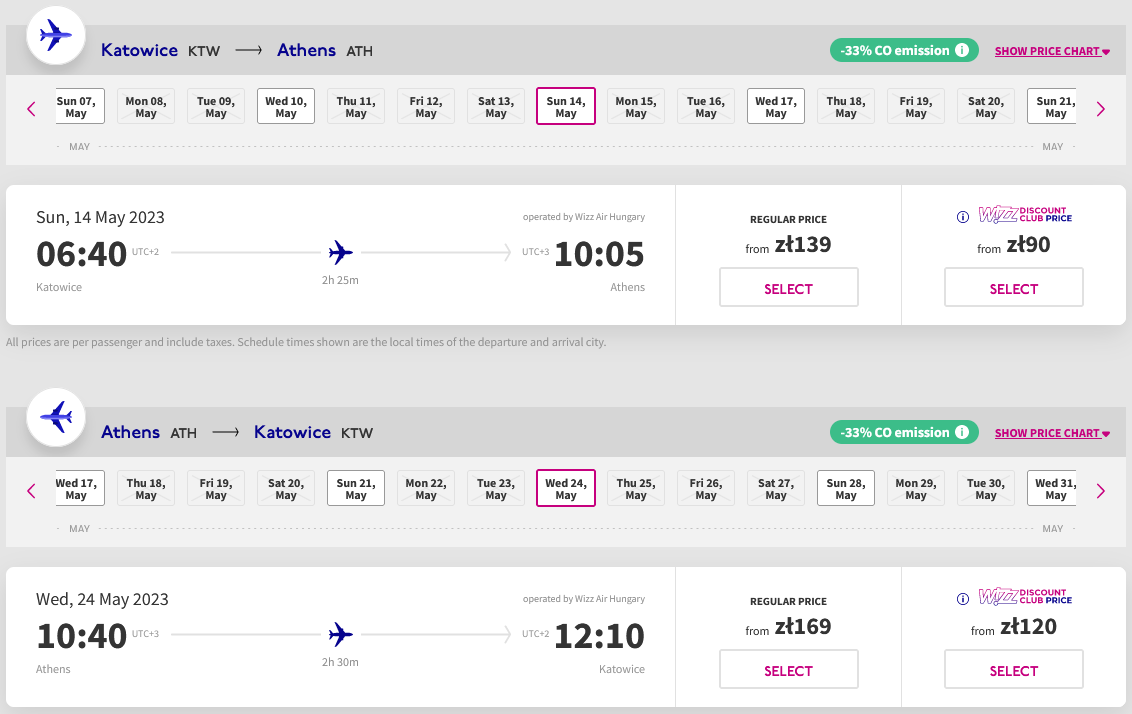Select Wed 17, May outbound date
The height and width of the screenshot is (714, 1132).
coord(775,107)
